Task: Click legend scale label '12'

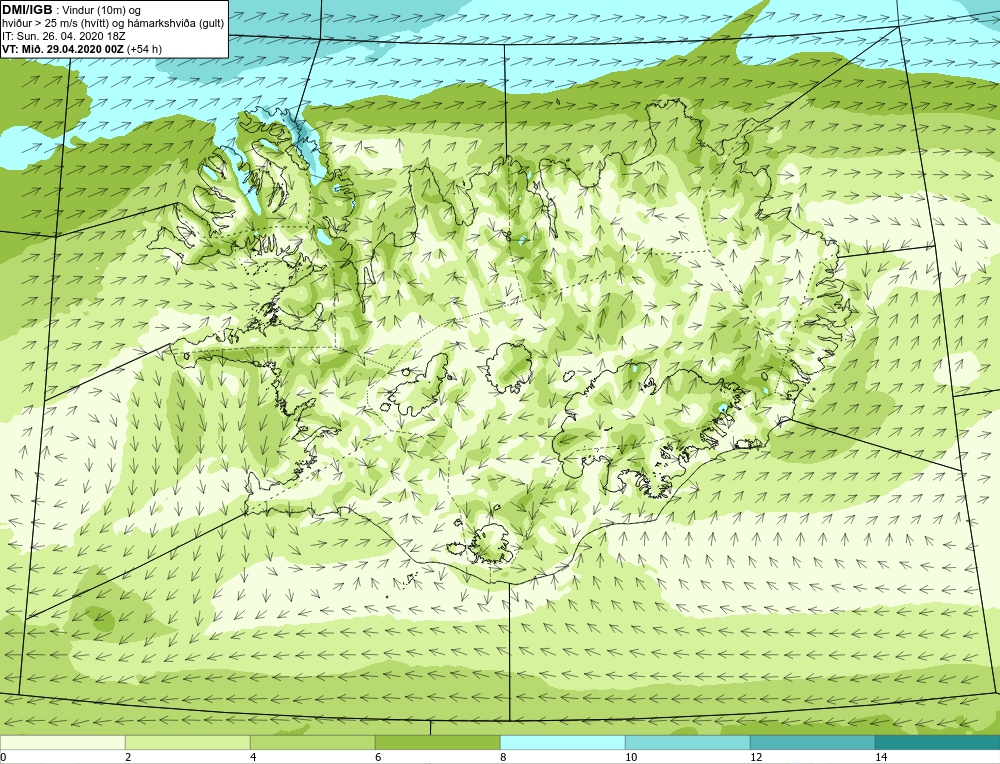Action: (756, 757)
